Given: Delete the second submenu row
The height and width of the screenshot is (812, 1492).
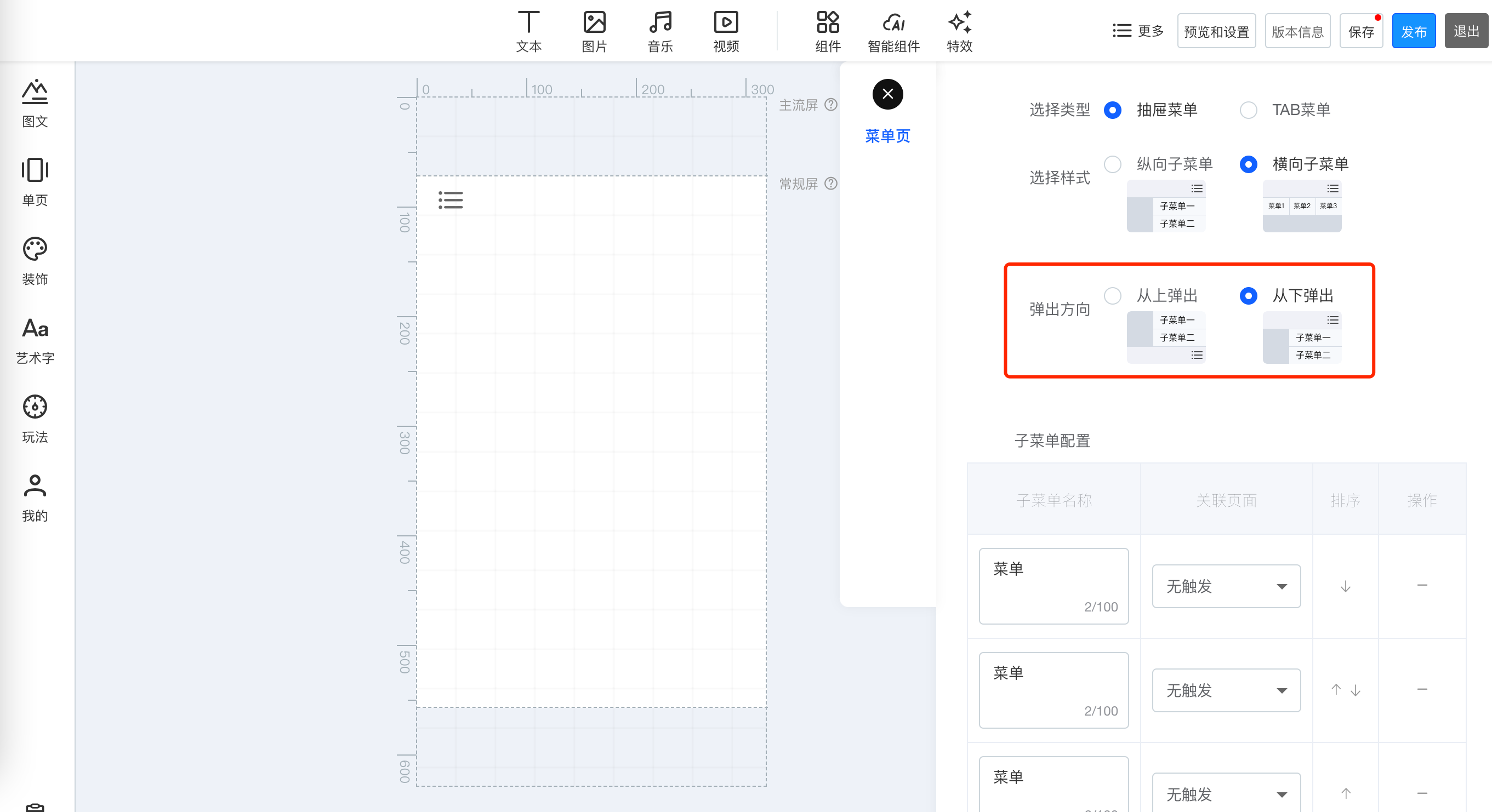Looking at the screenshot, I should (x=1422, y=689).
